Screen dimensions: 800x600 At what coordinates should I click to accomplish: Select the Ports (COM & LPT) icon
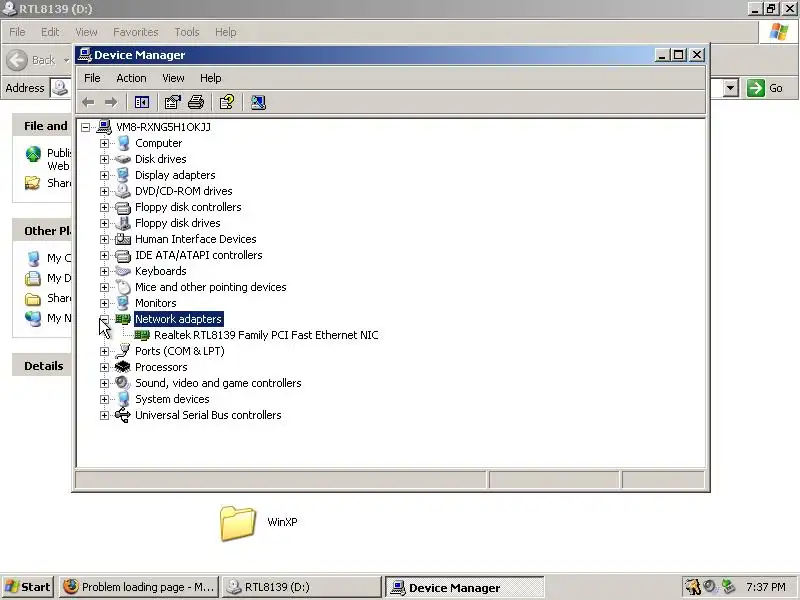123,351
